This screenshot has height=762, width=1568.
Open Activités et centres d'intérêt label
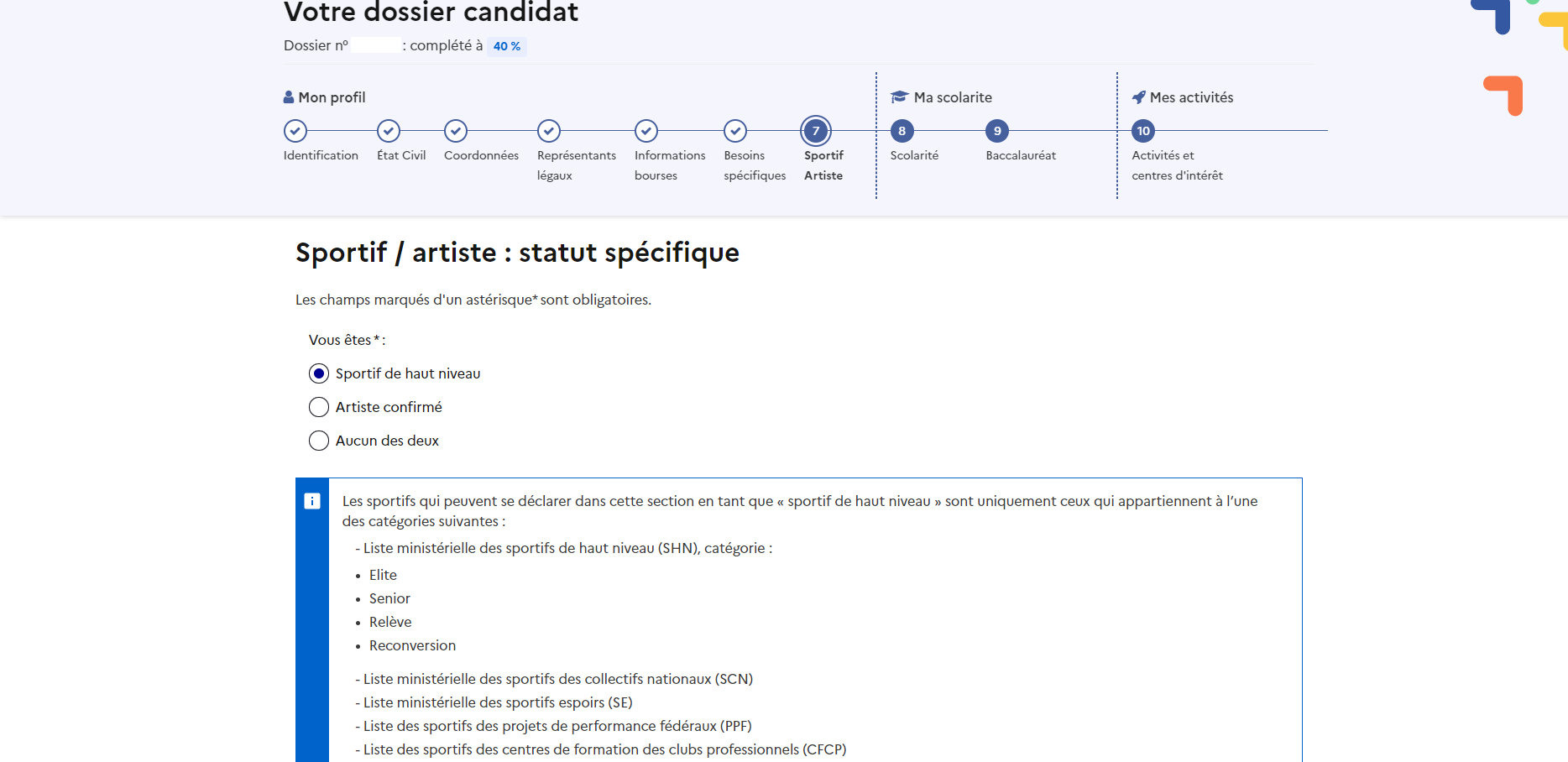1177,165
